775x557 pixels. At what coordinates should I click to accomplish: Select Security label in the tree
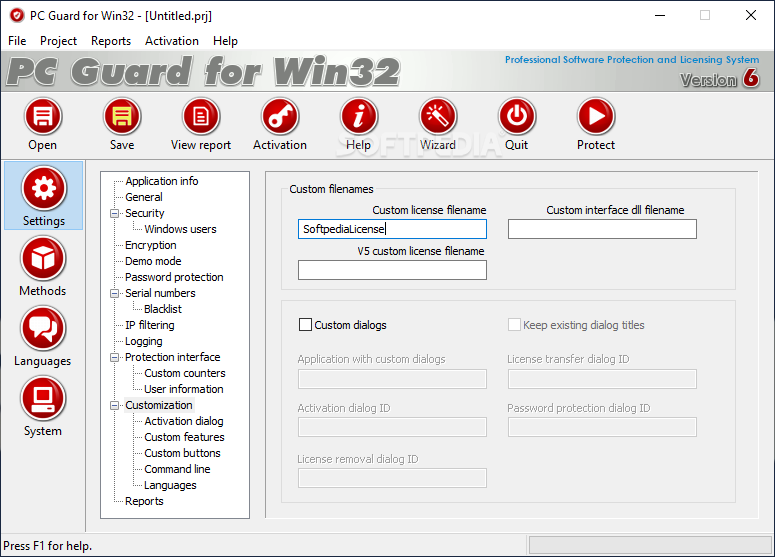[x=145, y=214]
